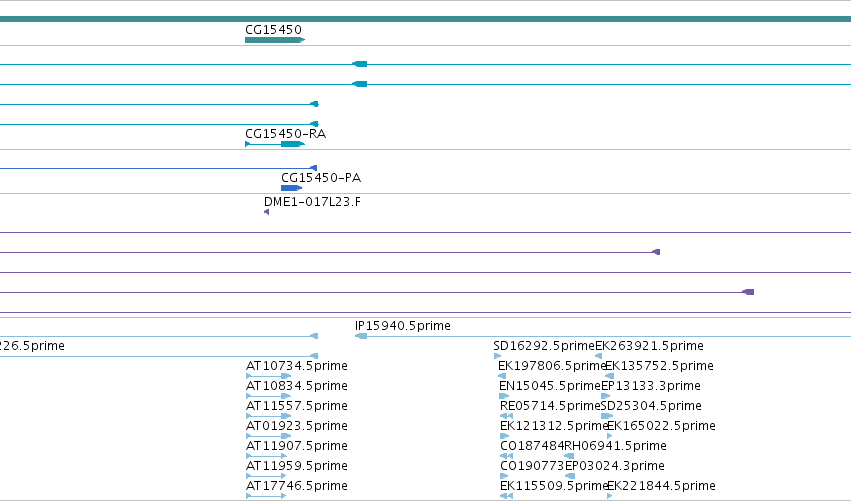Click the EK135752.5prime EST label
The image size is (851, 501).
(659, 366)
